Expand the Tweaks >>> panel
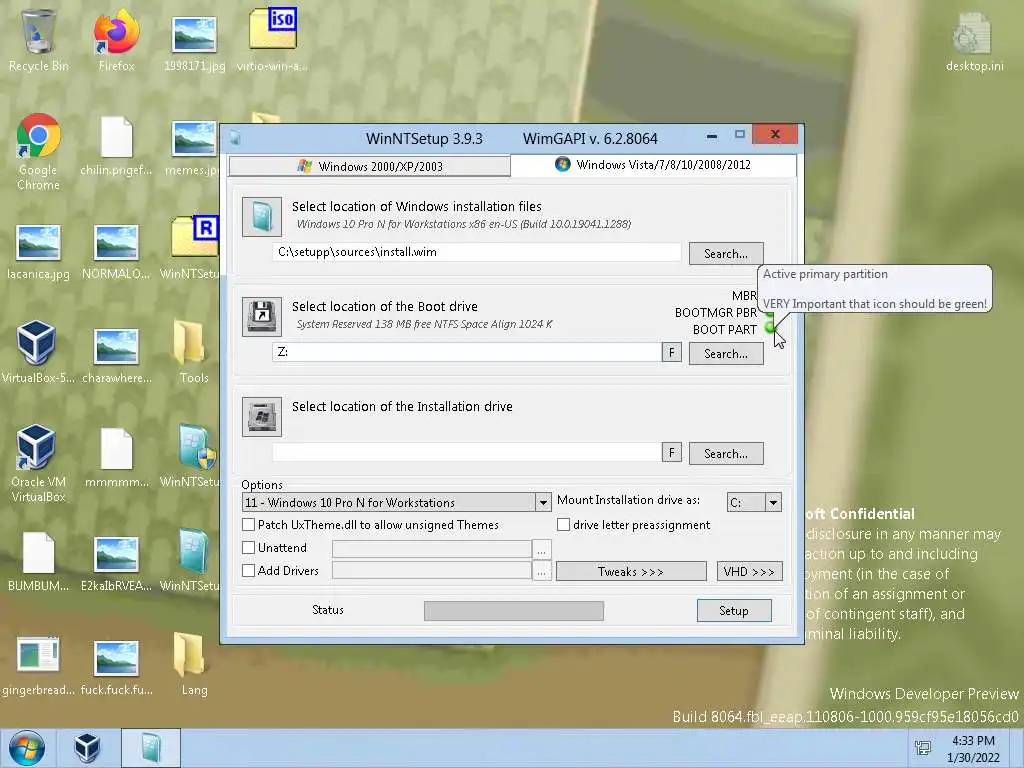This screenshot has width=1024, height=768. pyautogui.click(x=631, y=571)
